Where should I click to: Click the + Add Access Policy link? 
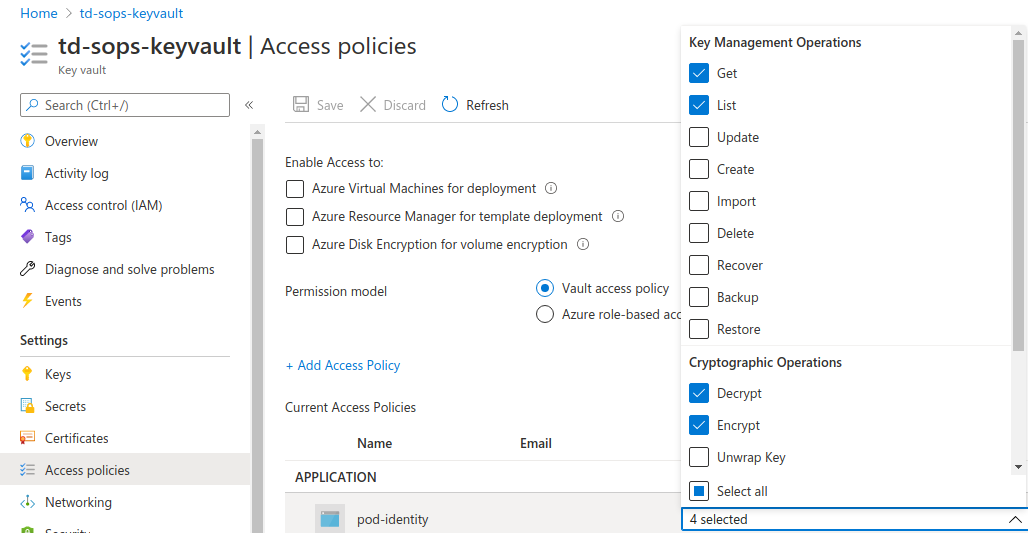[x=343, y=365]
